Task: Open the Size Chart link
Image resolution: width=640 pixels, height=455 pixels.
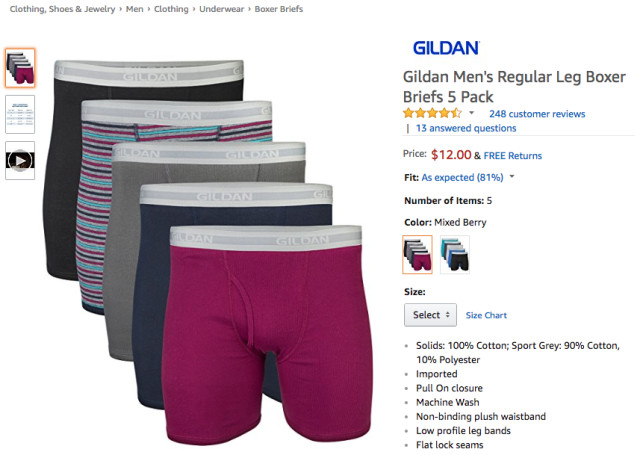Action: point(486,315)
